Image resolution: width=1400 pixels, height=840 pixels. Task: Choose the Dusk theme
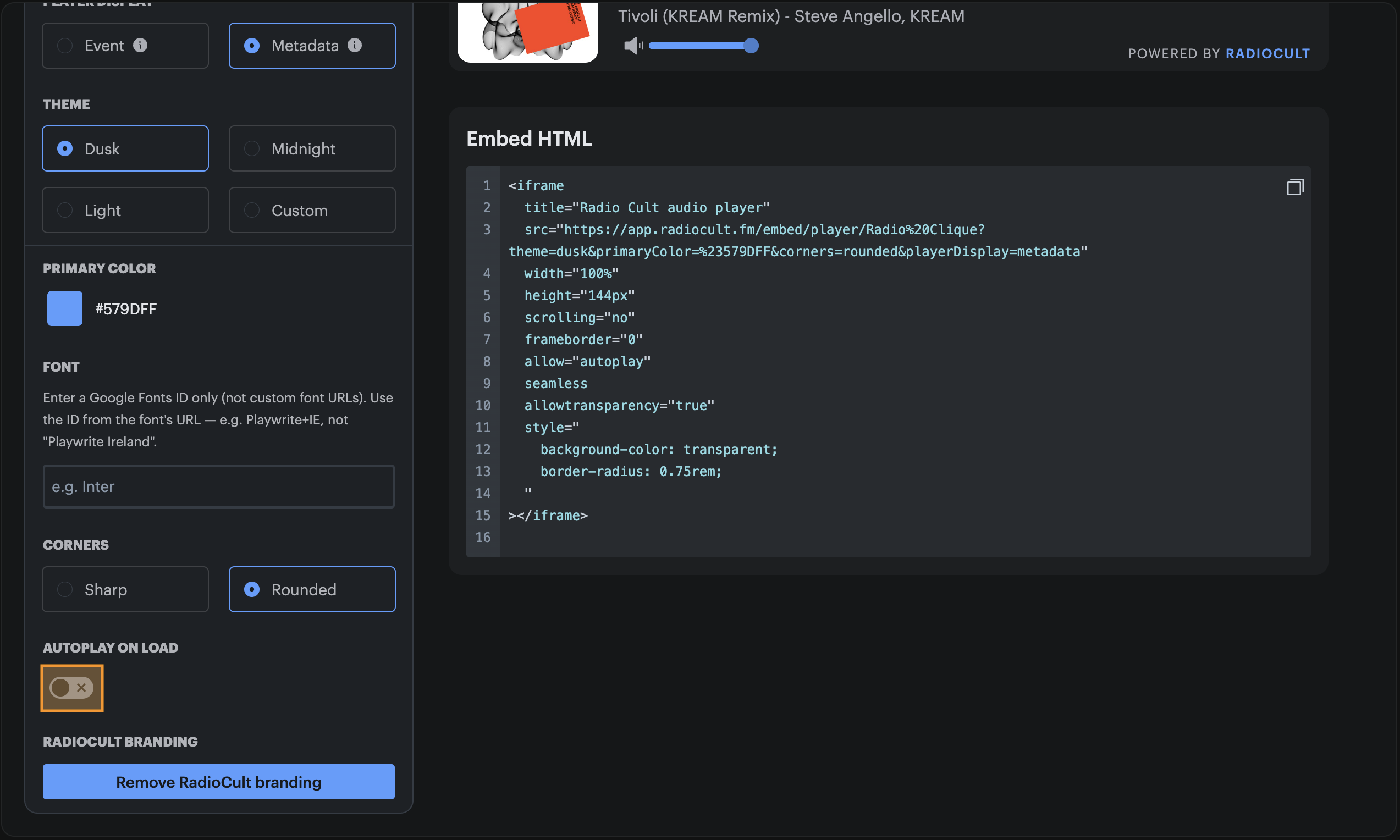pyautogui.click(x=125, y=149)
